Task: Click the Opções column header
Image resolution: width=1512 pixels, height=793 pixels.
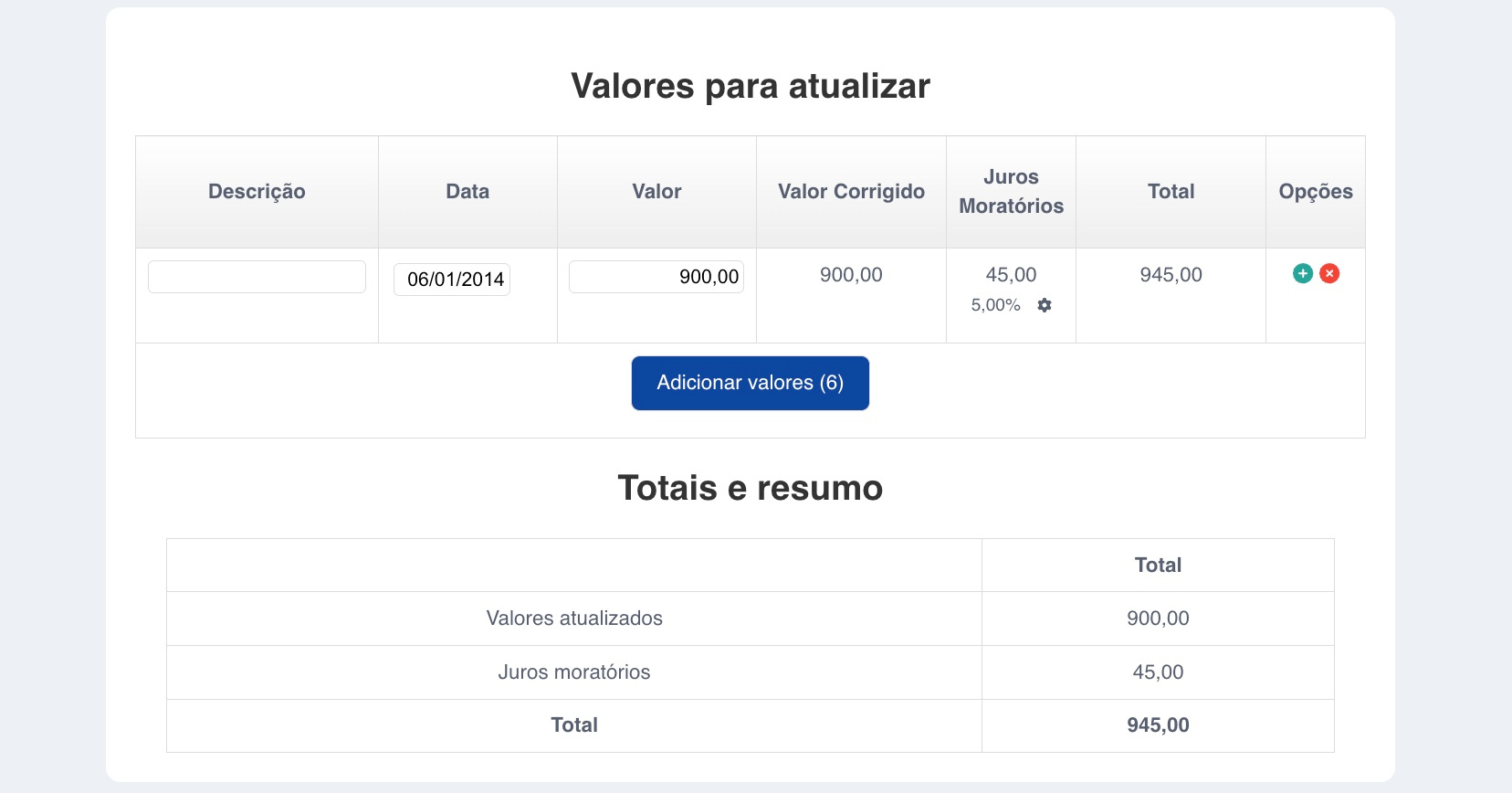Action: (1315, 192)
